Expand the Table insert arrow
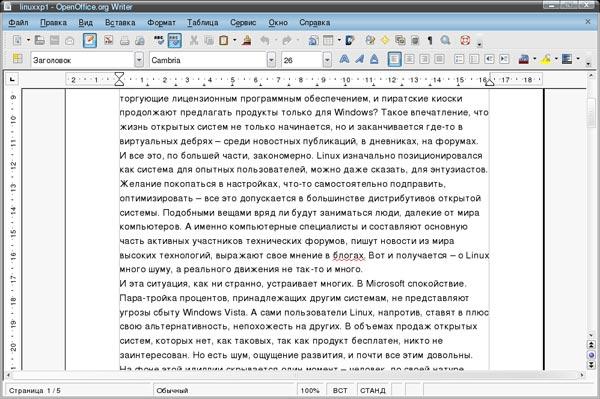The height and width of the screenshot is (399, 600). 339,40
